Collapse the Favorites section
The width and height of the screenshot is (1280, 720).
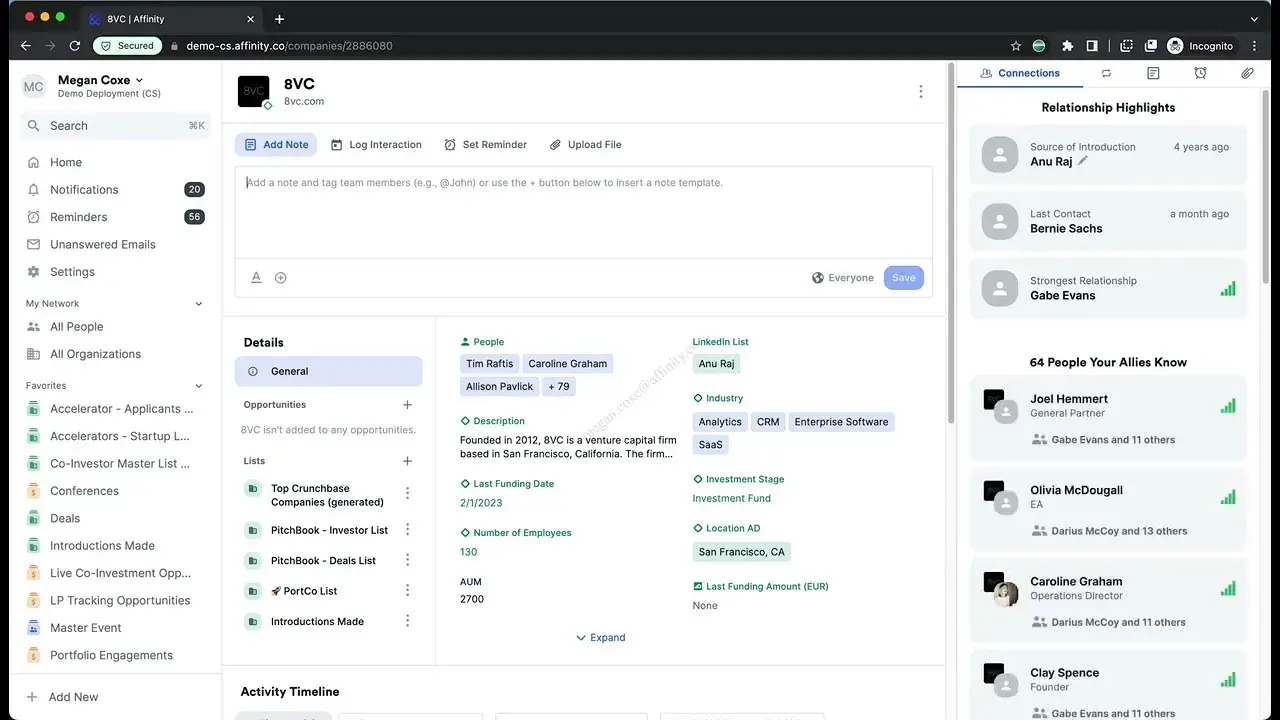(x=198, y=385)
